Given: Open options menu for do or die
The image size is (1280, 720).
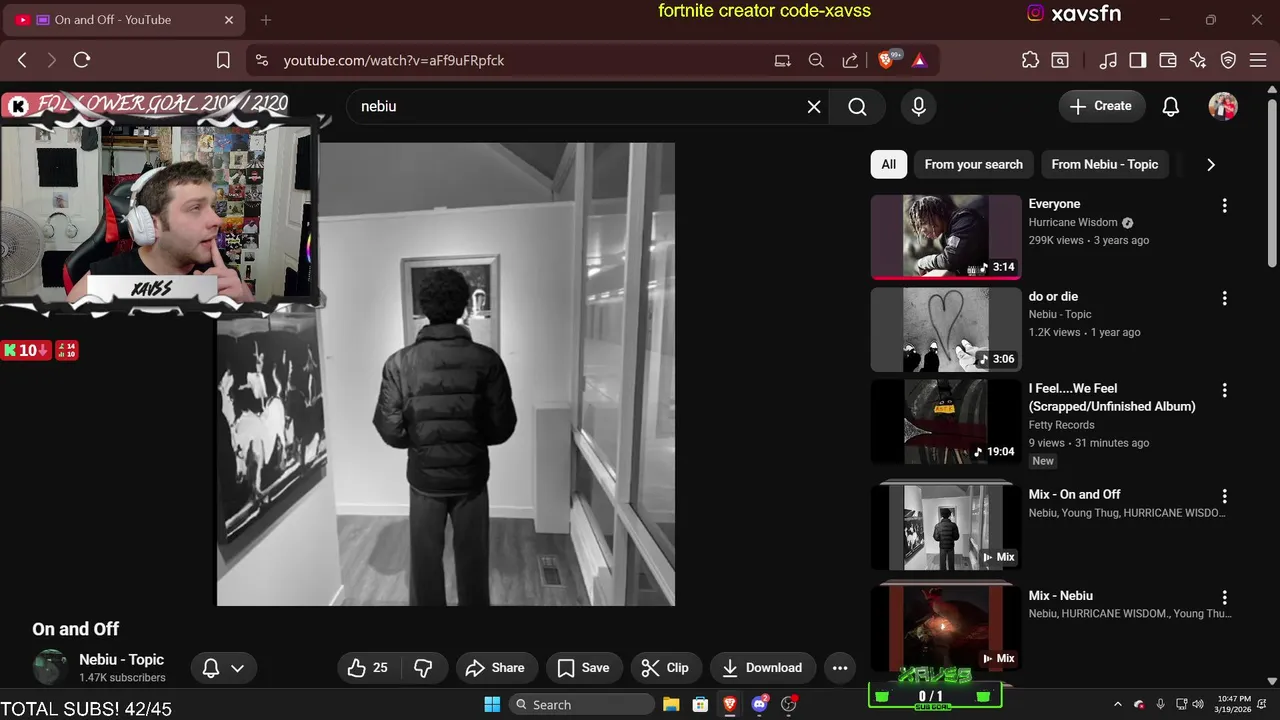Looking at the screenshot, I should 1224,298.
